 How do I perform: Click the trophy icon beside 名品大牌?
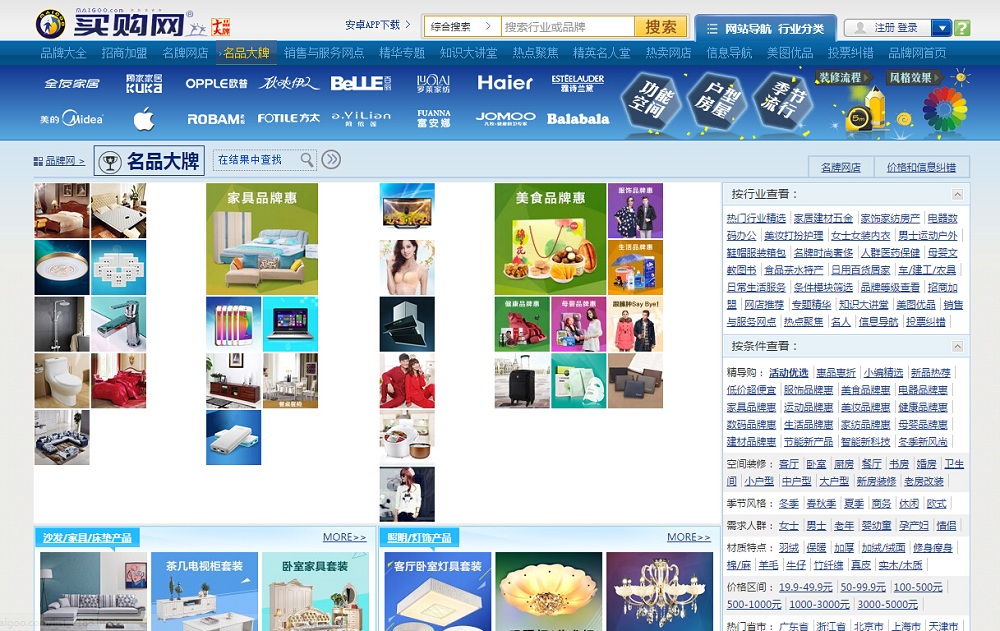(x=110, y=161)
